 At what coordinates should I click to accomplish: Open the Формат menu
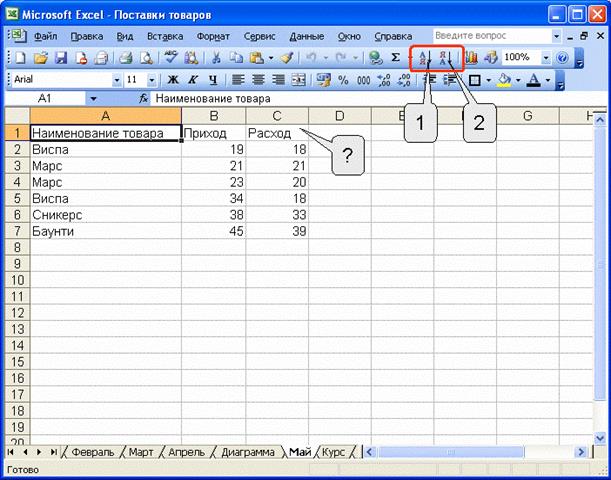213,35
